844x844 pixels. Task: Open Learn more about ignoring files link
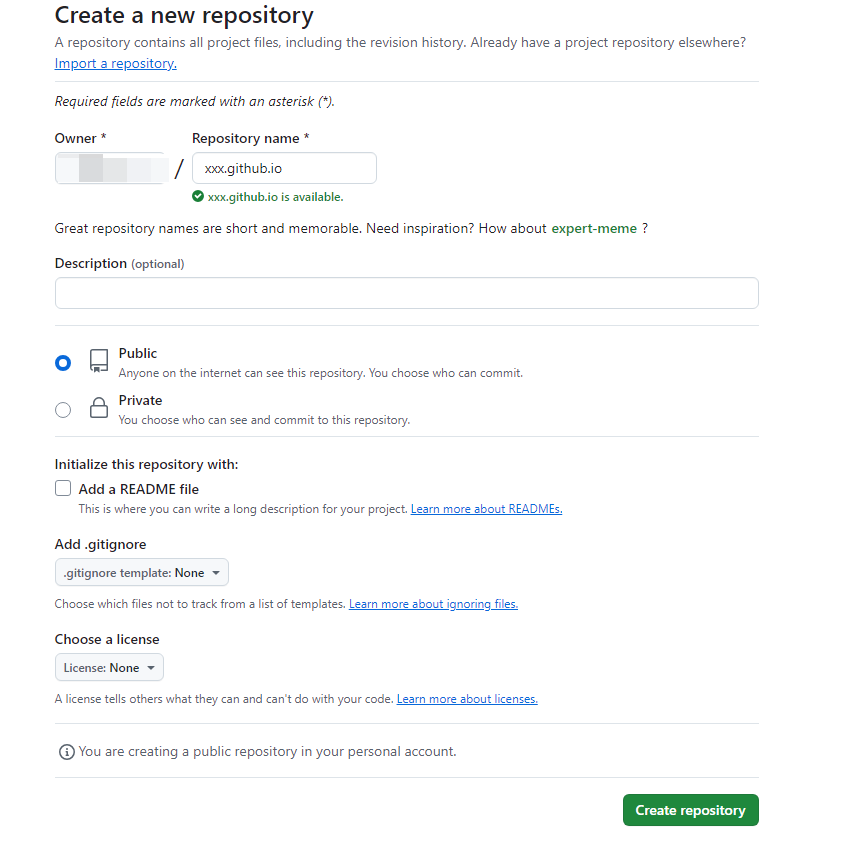433,604
